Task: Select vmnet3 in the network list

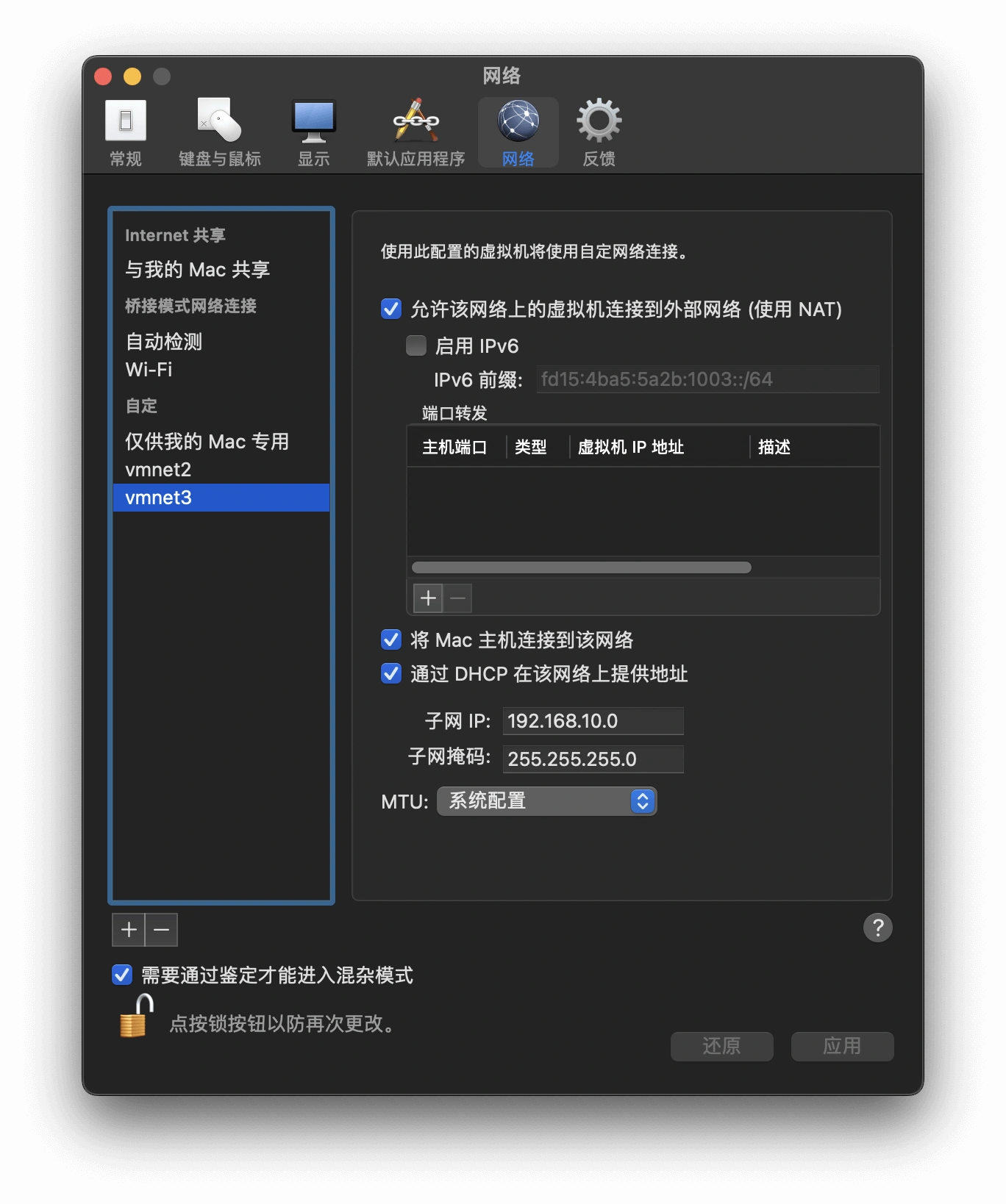Action: click(221, 498)
